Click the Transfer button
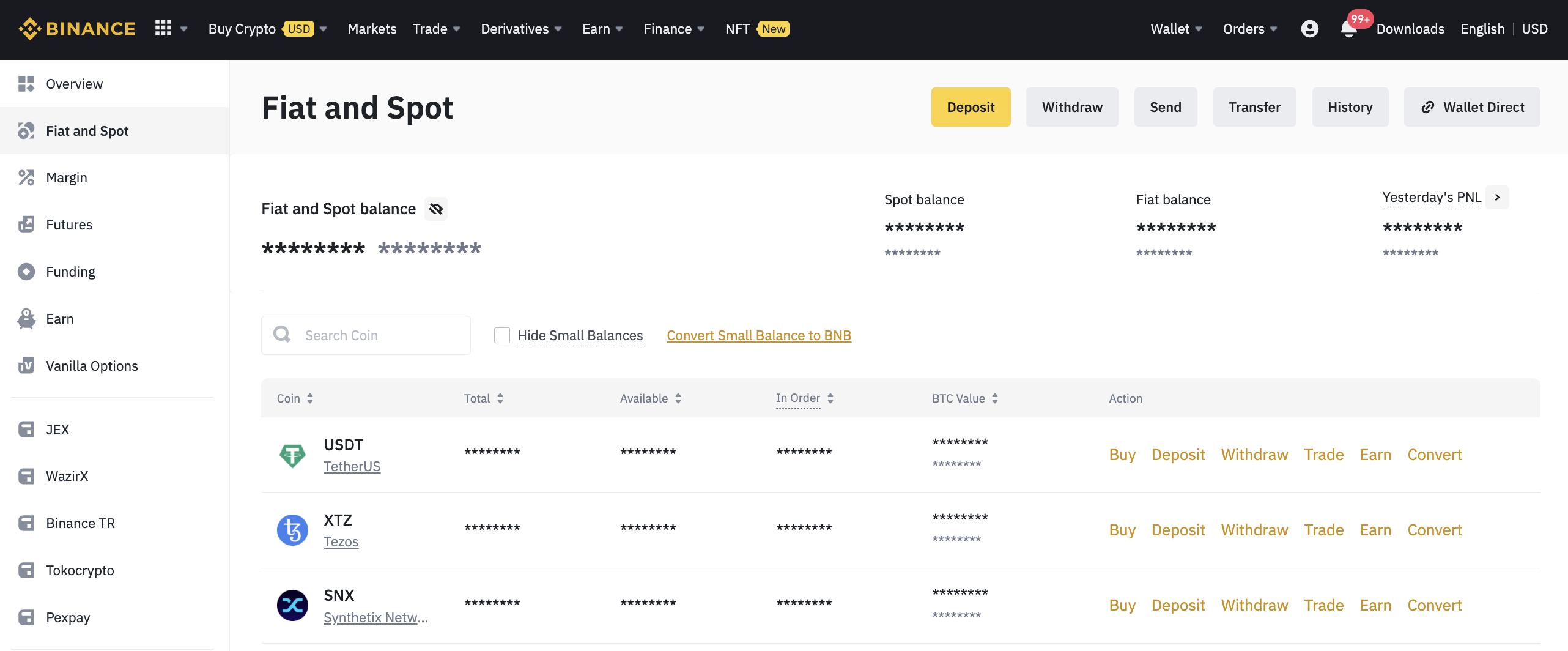Screen dimensions: 1568x651 click(x=1254, y=107)
